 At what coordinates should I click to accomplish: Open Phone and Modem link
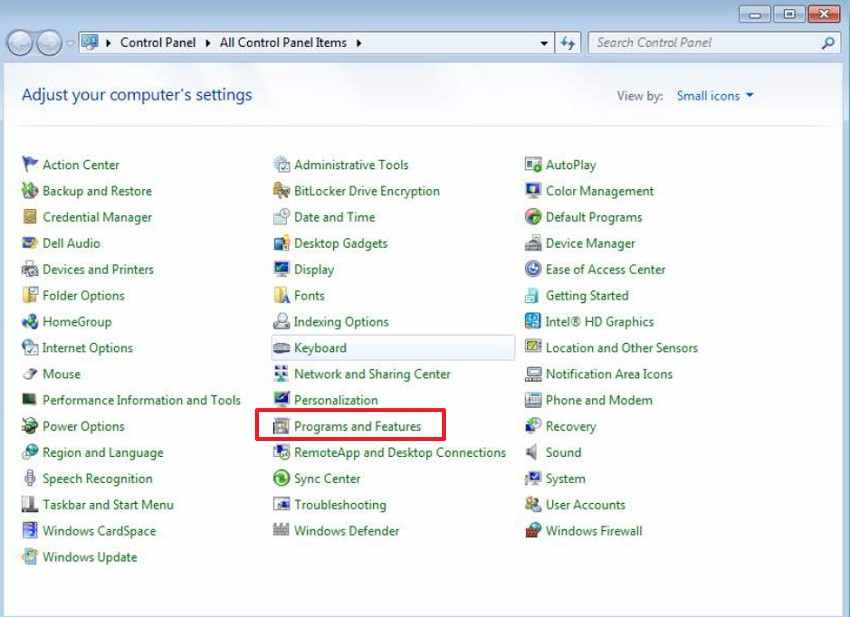click(x=599, y=400)
